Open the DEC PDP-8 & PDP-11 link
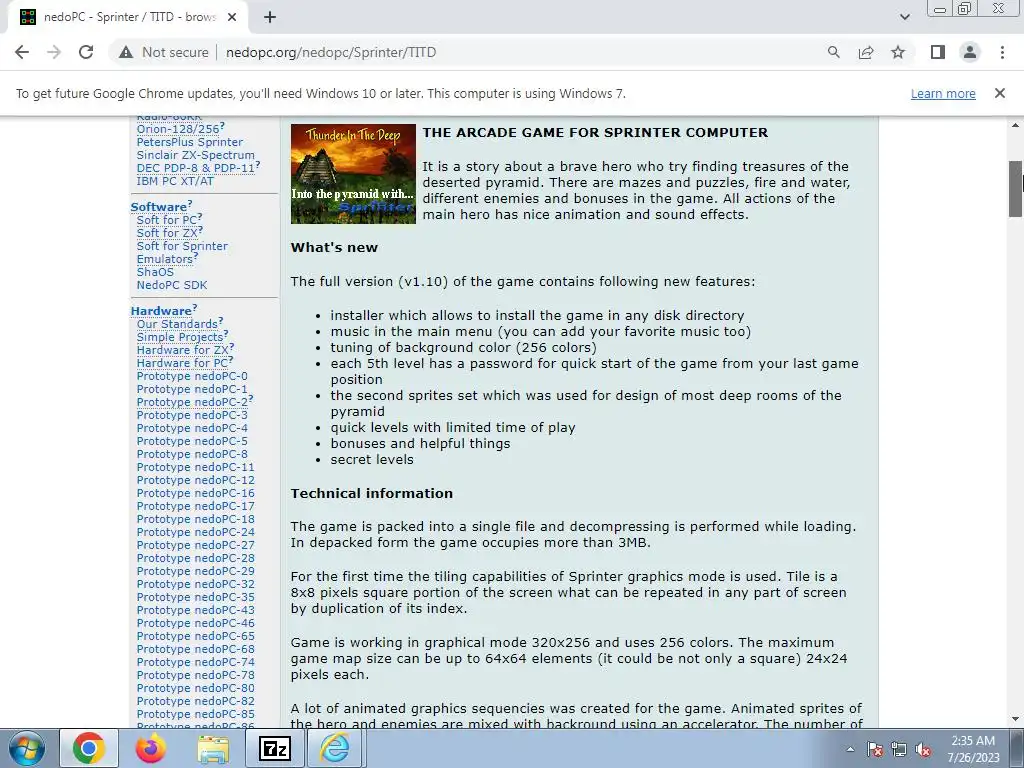This screenshot has width=1024, height=768. [x=195, y=168]
